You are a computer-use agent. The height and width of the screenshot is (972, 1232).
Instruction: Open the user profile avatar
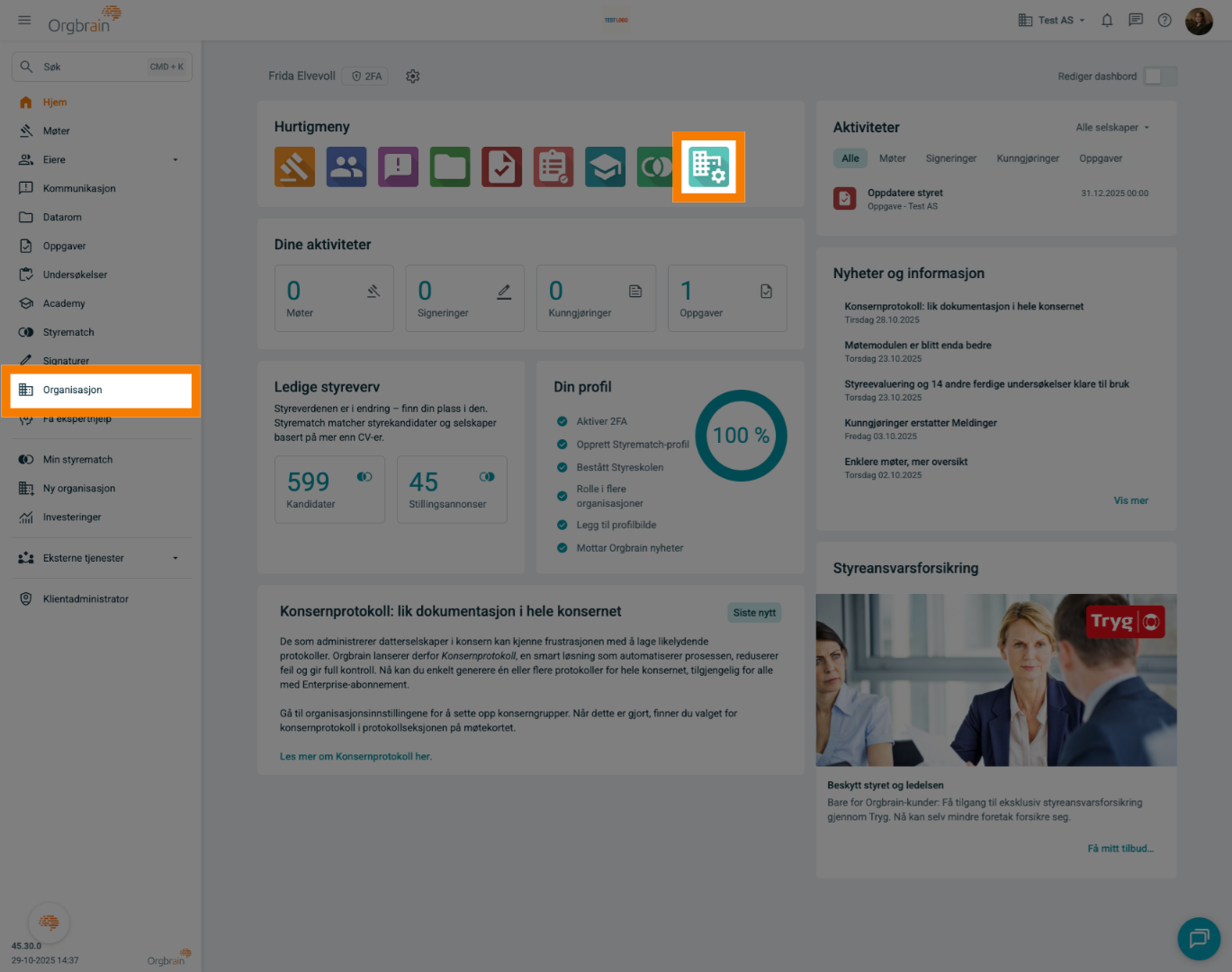pos(1199,21)
